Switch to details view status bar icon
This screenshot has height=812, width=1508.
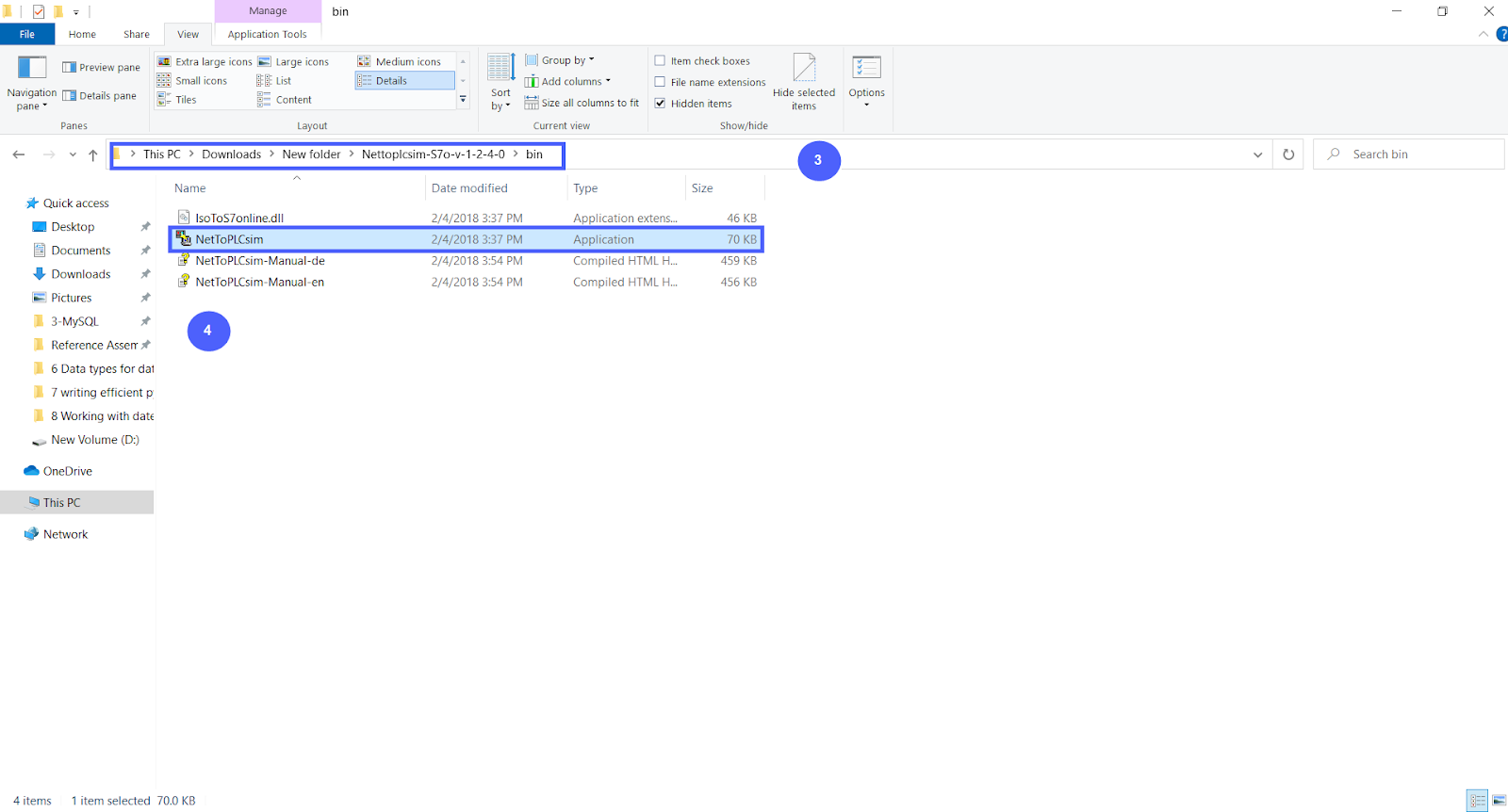[x=1477, y=801]
